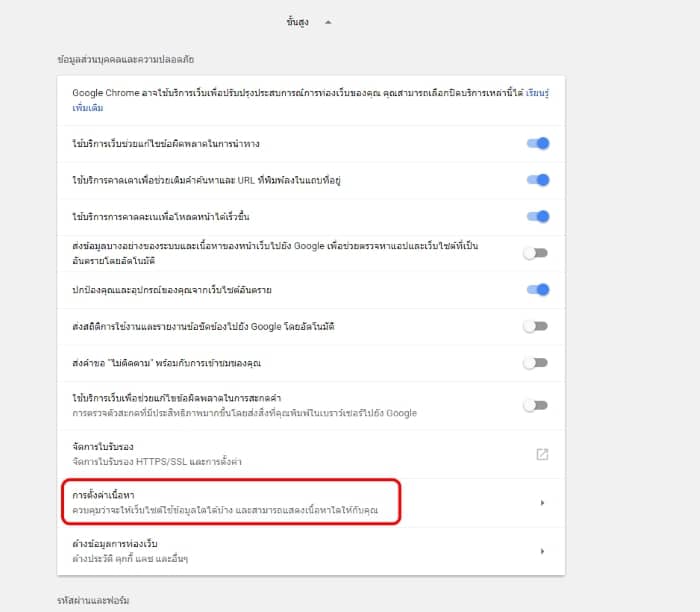Disable the page preload prediction toggle
The height and width of the screenshot is (612, 700).
[x=537, y=216]
